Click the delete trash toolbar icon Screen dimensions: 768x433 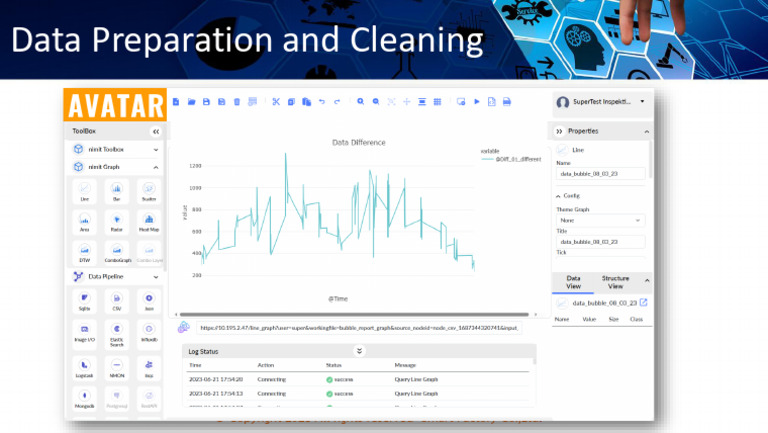[x=237, y=102]
